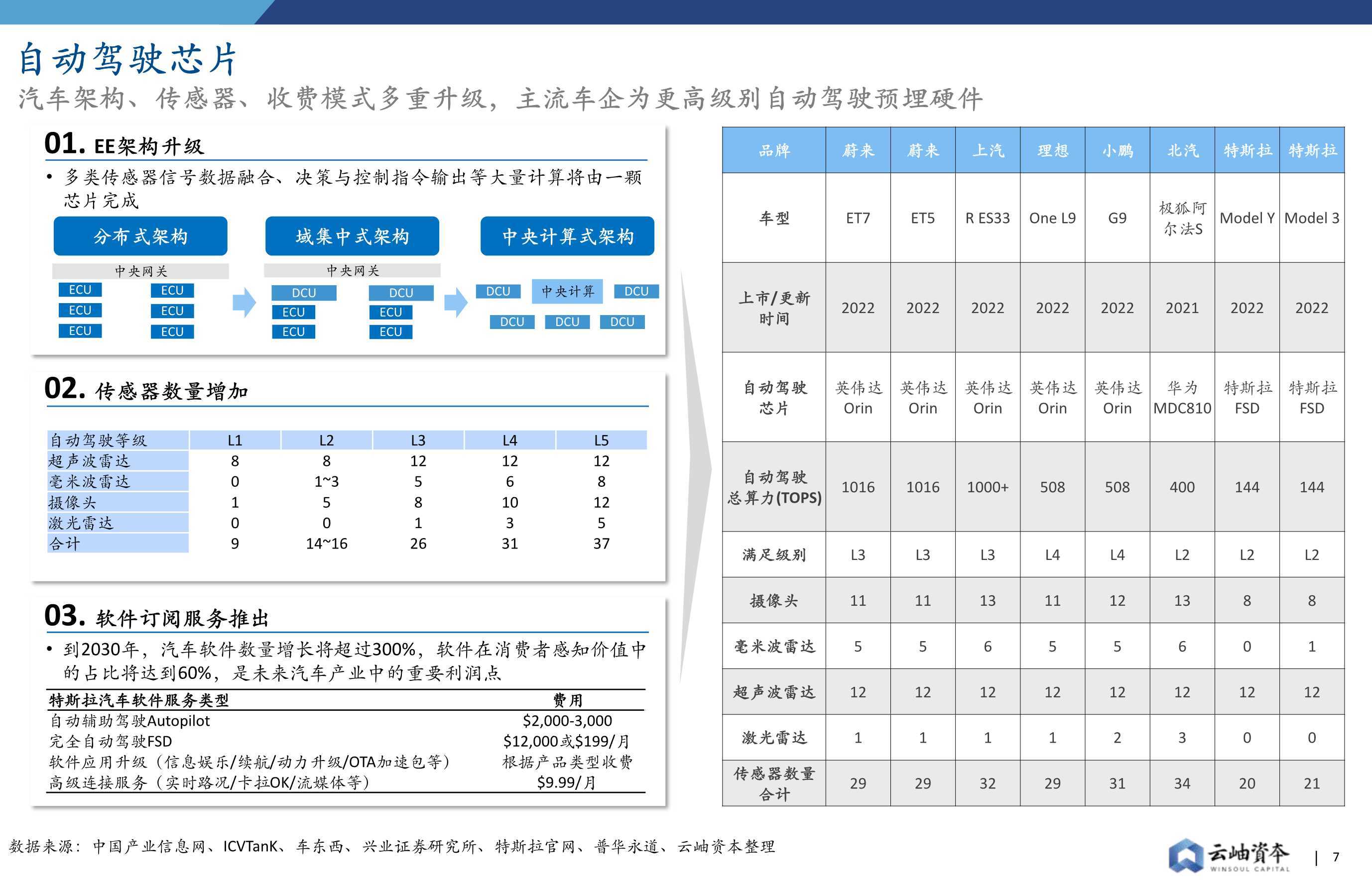
Task: Click the Model Y cell
Action: (1247, 218)
